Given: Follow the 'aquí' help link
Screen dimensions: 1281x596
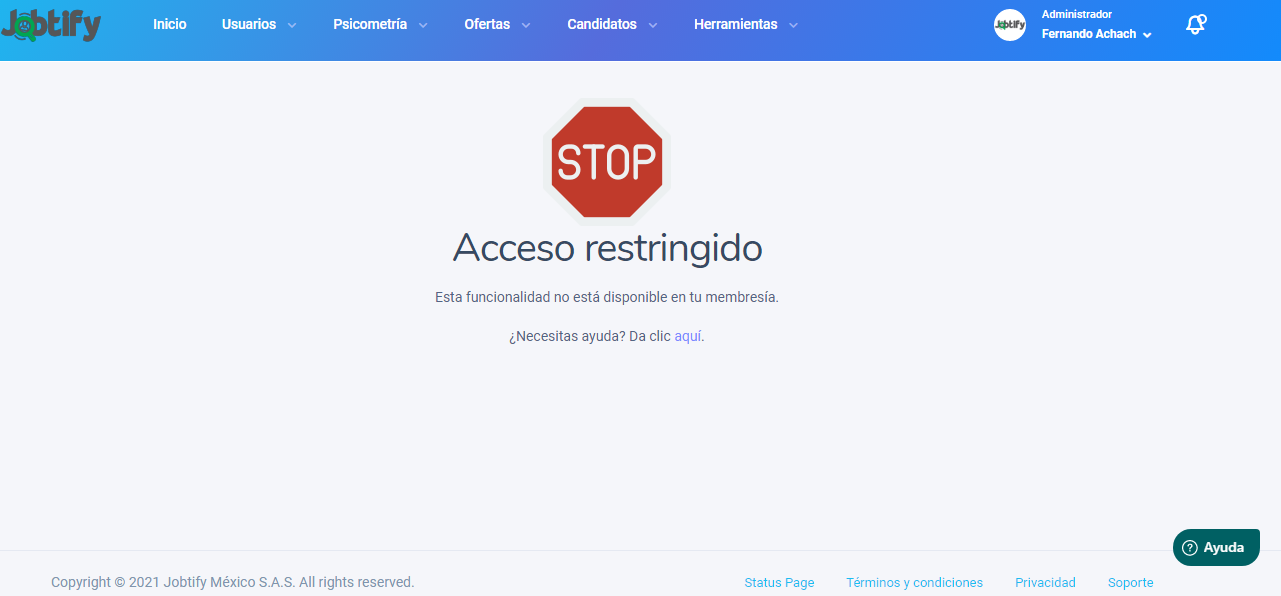Looking at the screenshot, I should pos(688,336).
